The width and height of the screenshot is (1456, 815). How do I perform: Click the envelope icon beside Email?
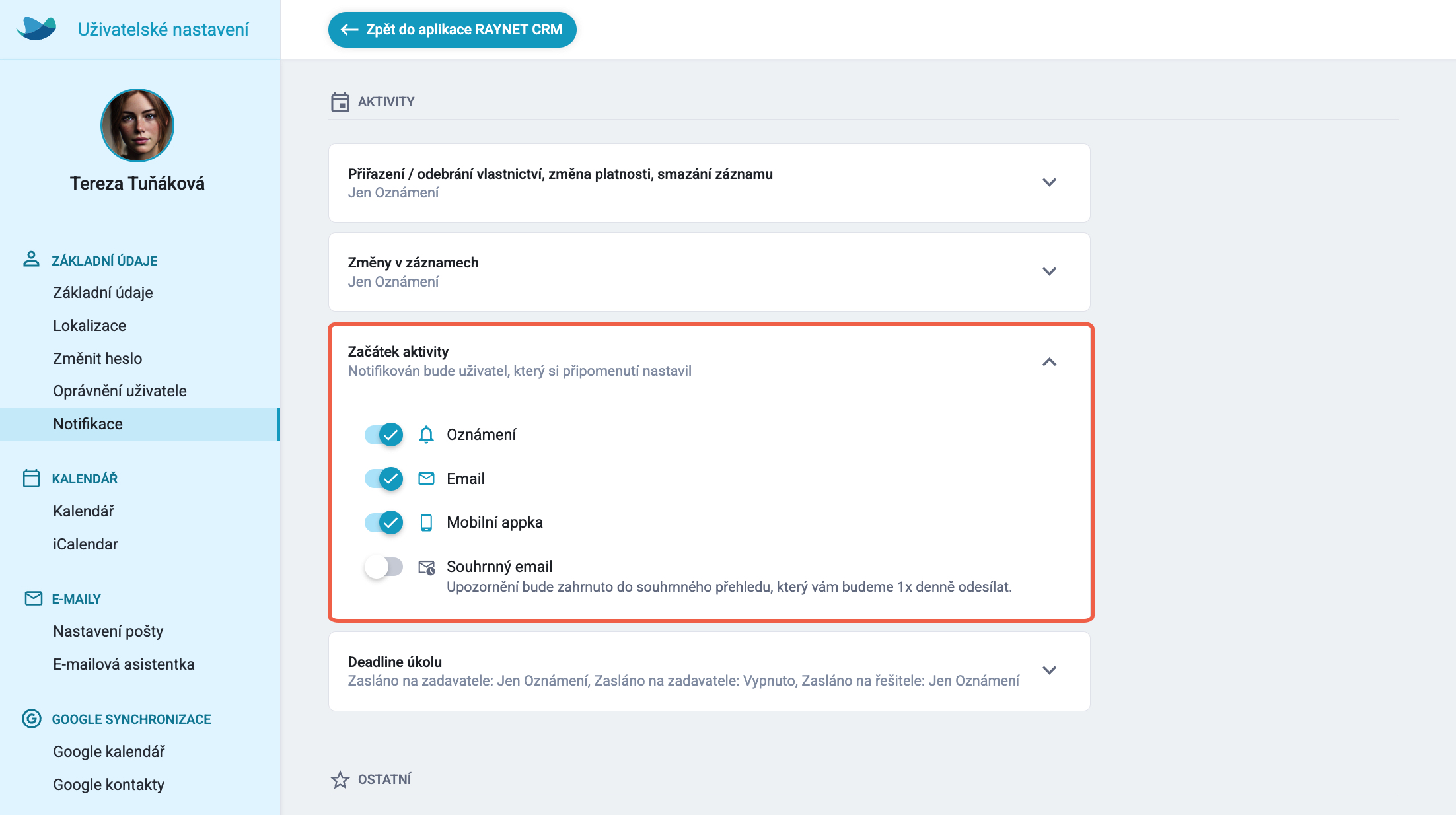click(x=426, y=479)
